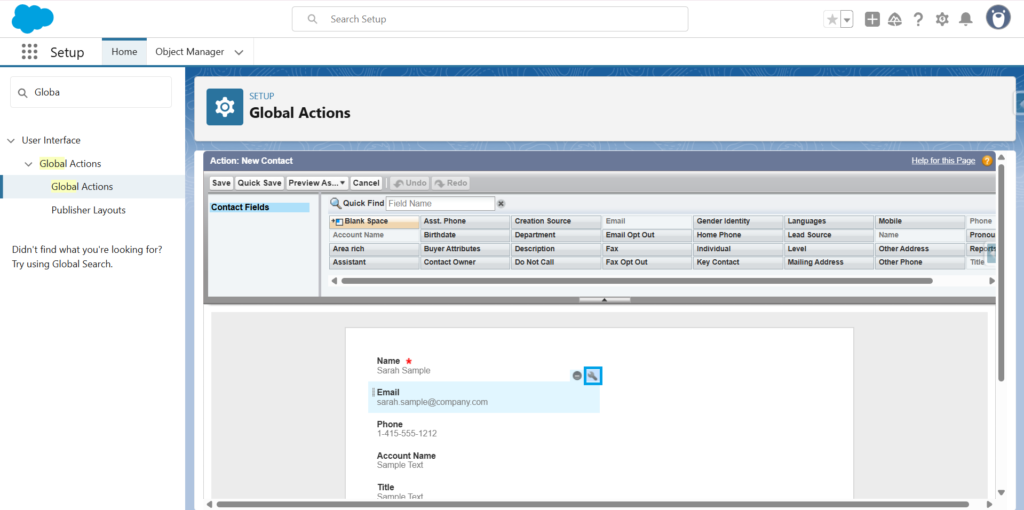Open the Setup gear menu
This screenshot has width=1024, height=510.
pyautogui.click(x=942, y=19)
